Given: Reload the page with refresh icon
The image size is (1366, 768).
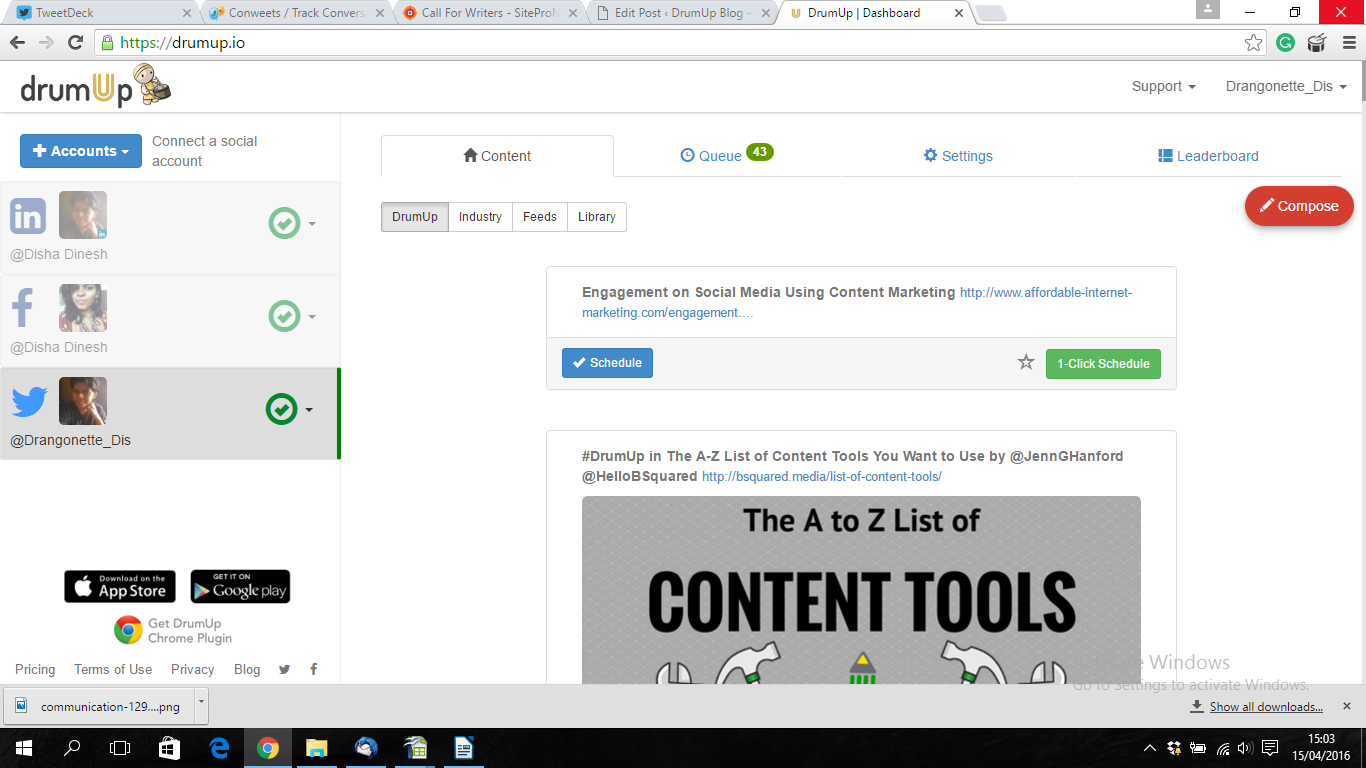Looking at the screenshot, I should (x=75, y=43).
